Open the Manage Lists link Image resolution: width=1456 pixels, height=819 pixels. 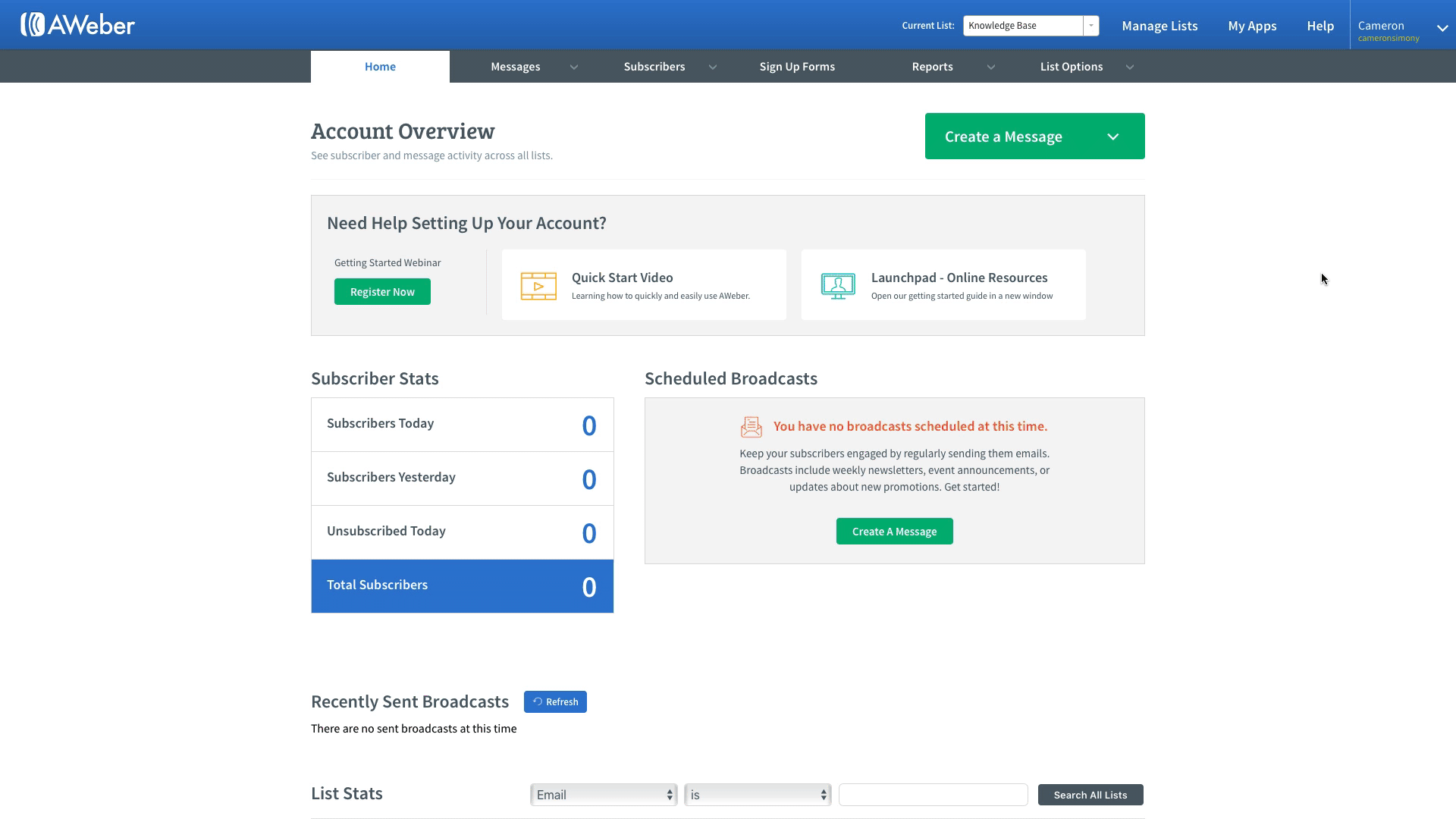[1159, 26]
